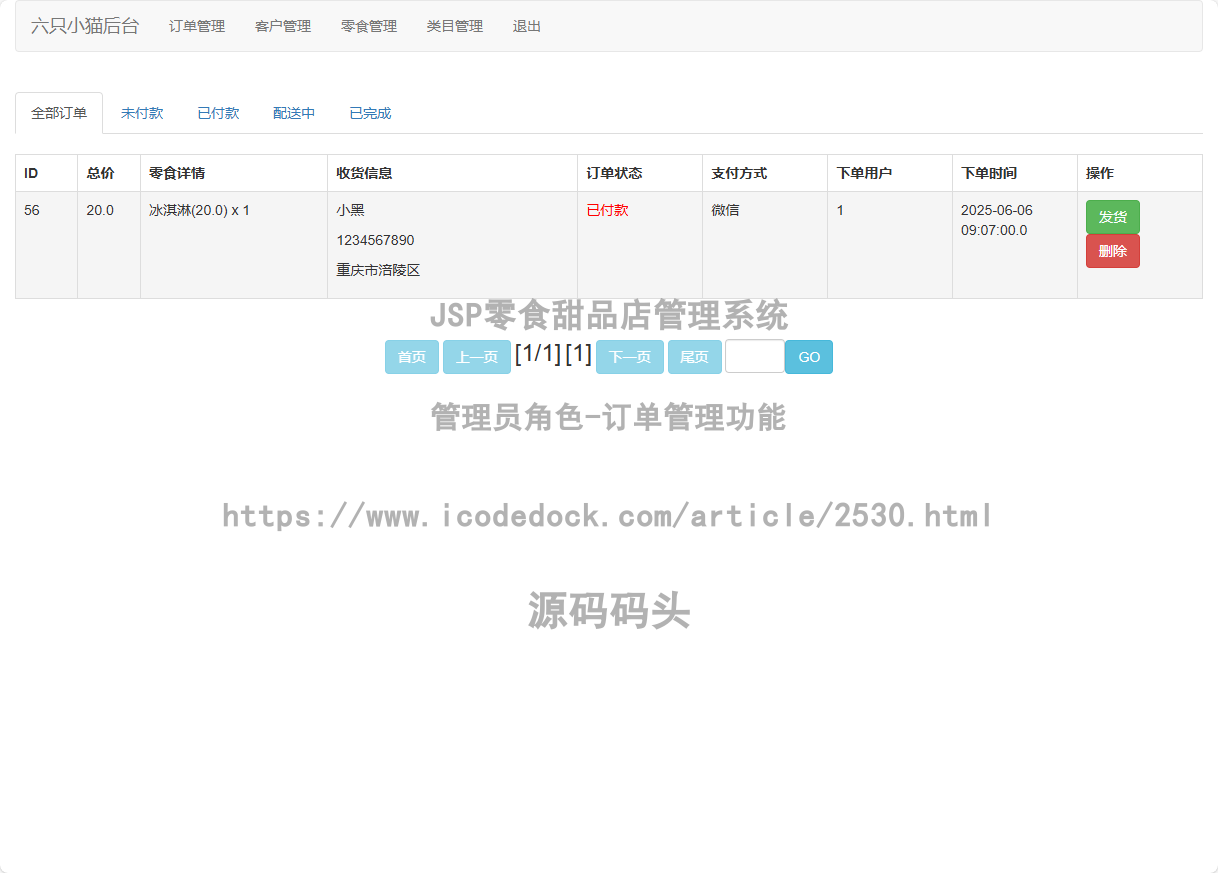Click address 重庆市涪陵区
The image size is (1218, 873).
(378, 270)
